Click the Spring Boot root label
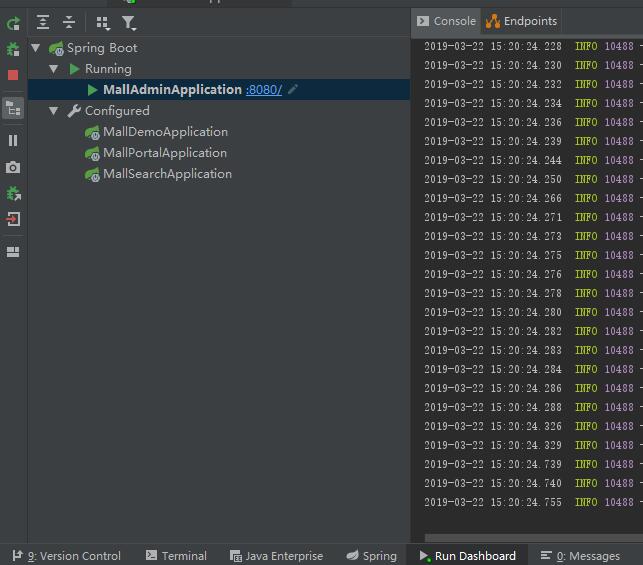The image size is (643, 565). click(102, 48)
